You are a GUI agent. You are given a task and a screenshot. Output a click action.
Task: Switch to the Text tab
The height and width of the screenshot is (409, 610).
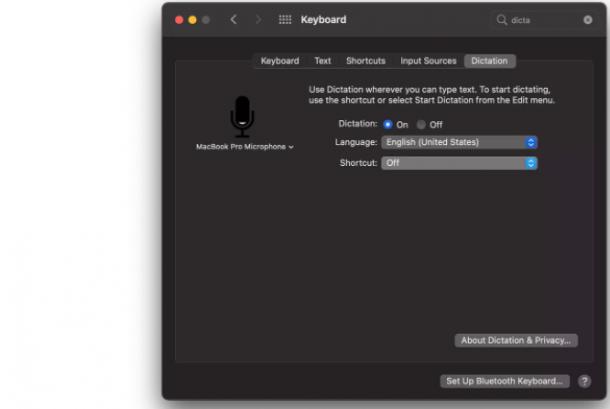[323, 61]
